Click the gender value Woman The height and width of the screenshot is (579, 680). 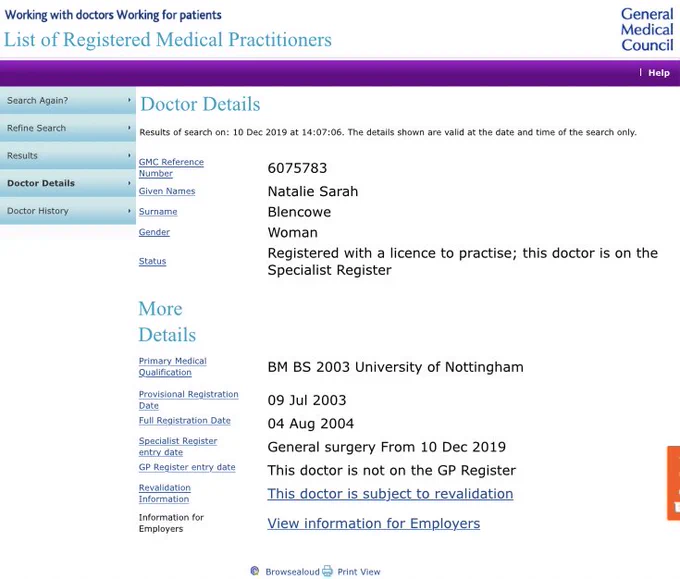293,232
